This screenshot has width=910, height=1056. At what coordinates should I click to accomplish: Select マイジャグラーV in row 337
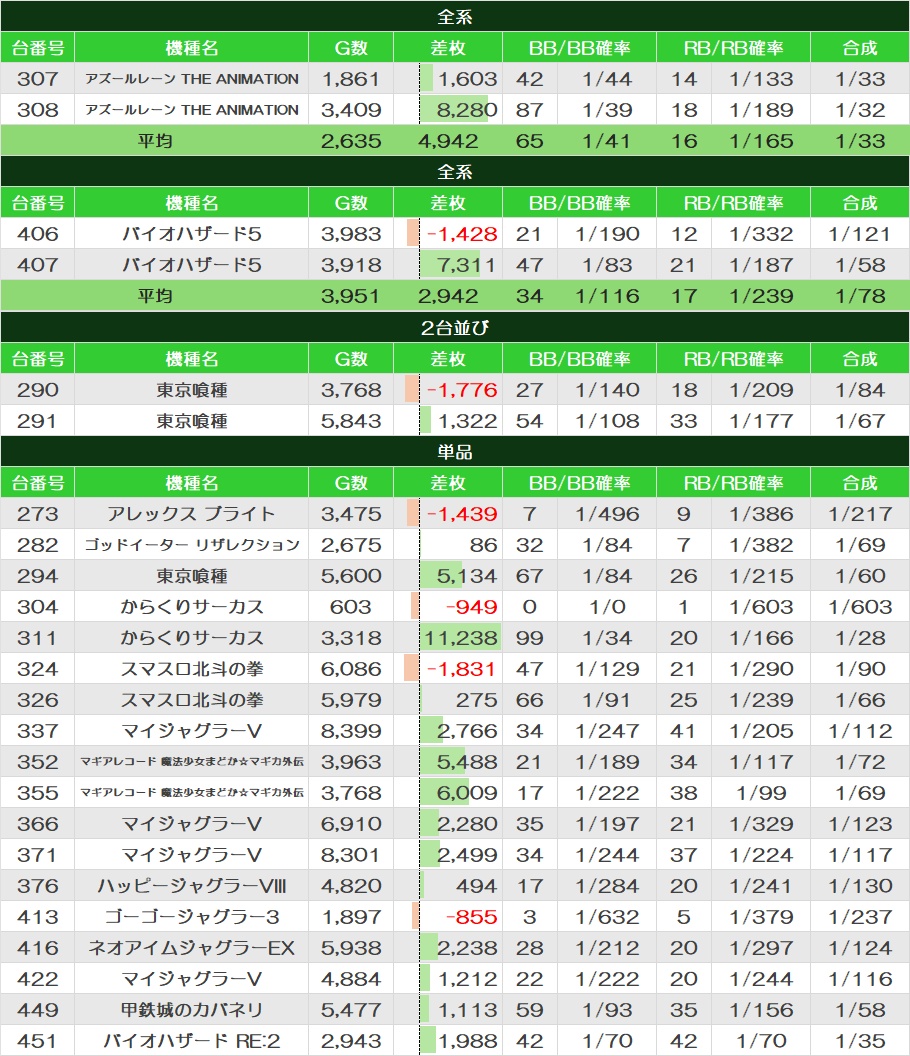point(192,731)
